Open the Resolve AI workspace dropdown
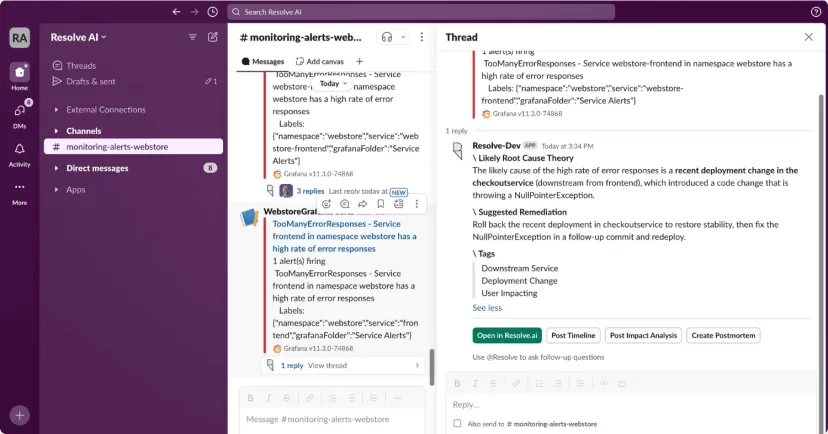The width and height of the screenshot is (828, 434). coord(78,37)
